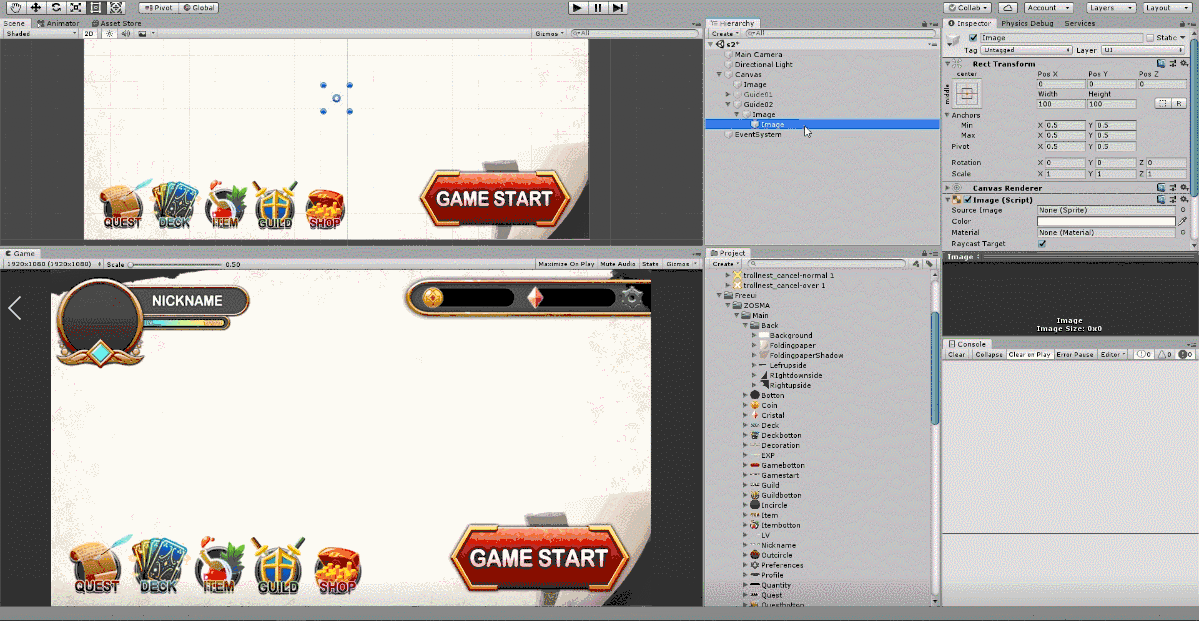Click the Clear button in Console

[957, 355]
